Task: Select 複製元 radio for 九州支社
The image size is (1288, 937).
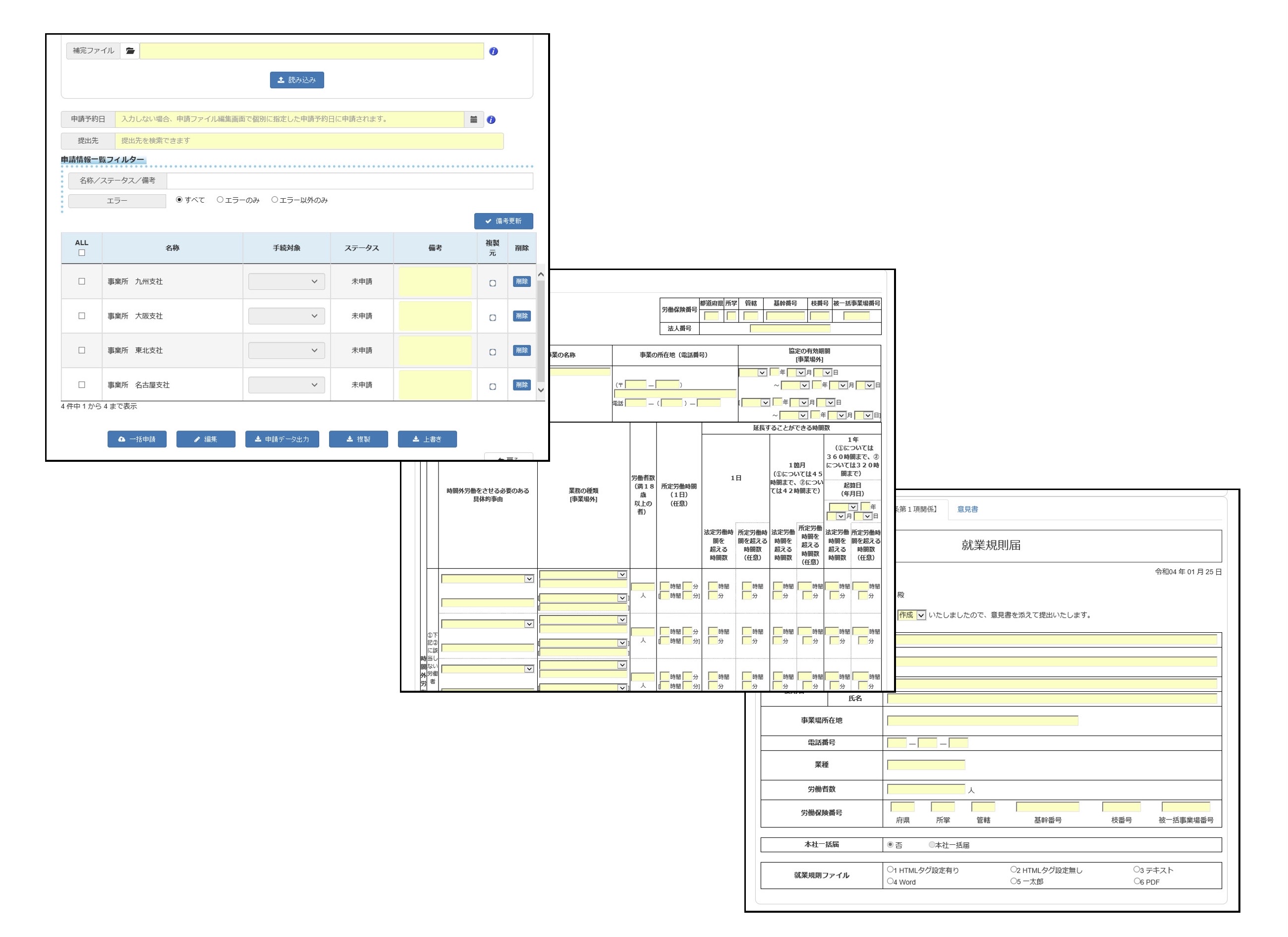Action: pos(493,283)
